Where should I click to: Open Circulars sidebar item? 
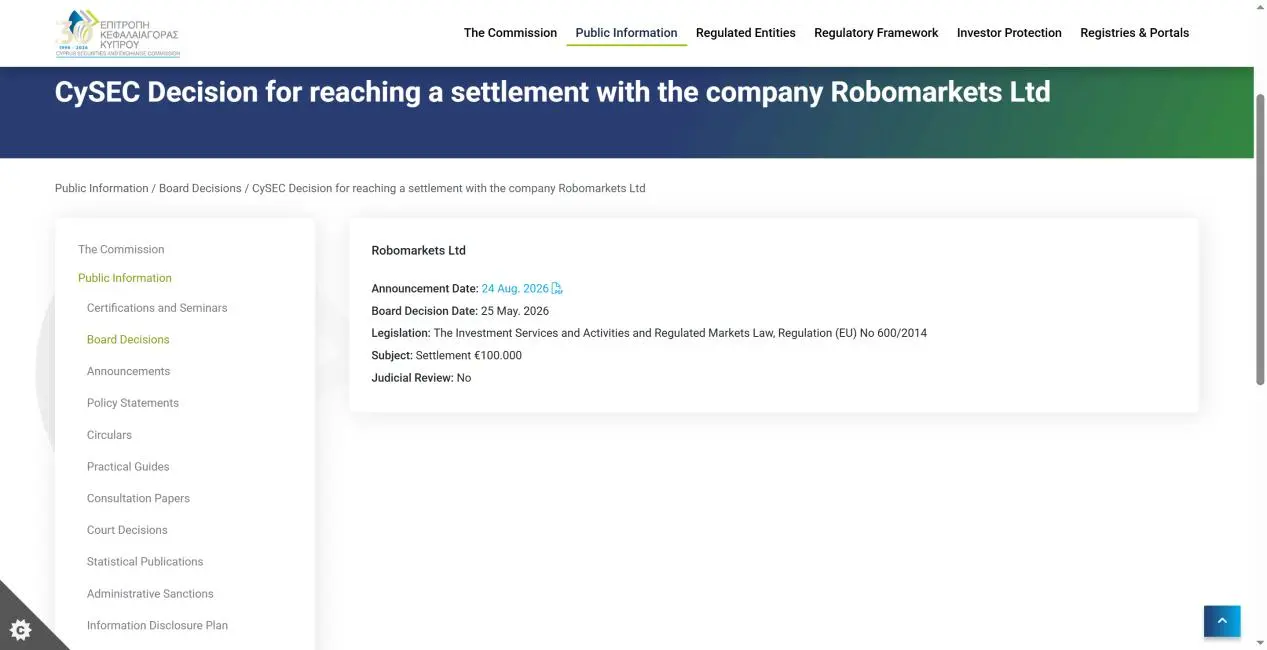pyautogui.click(x=109, y=435)
